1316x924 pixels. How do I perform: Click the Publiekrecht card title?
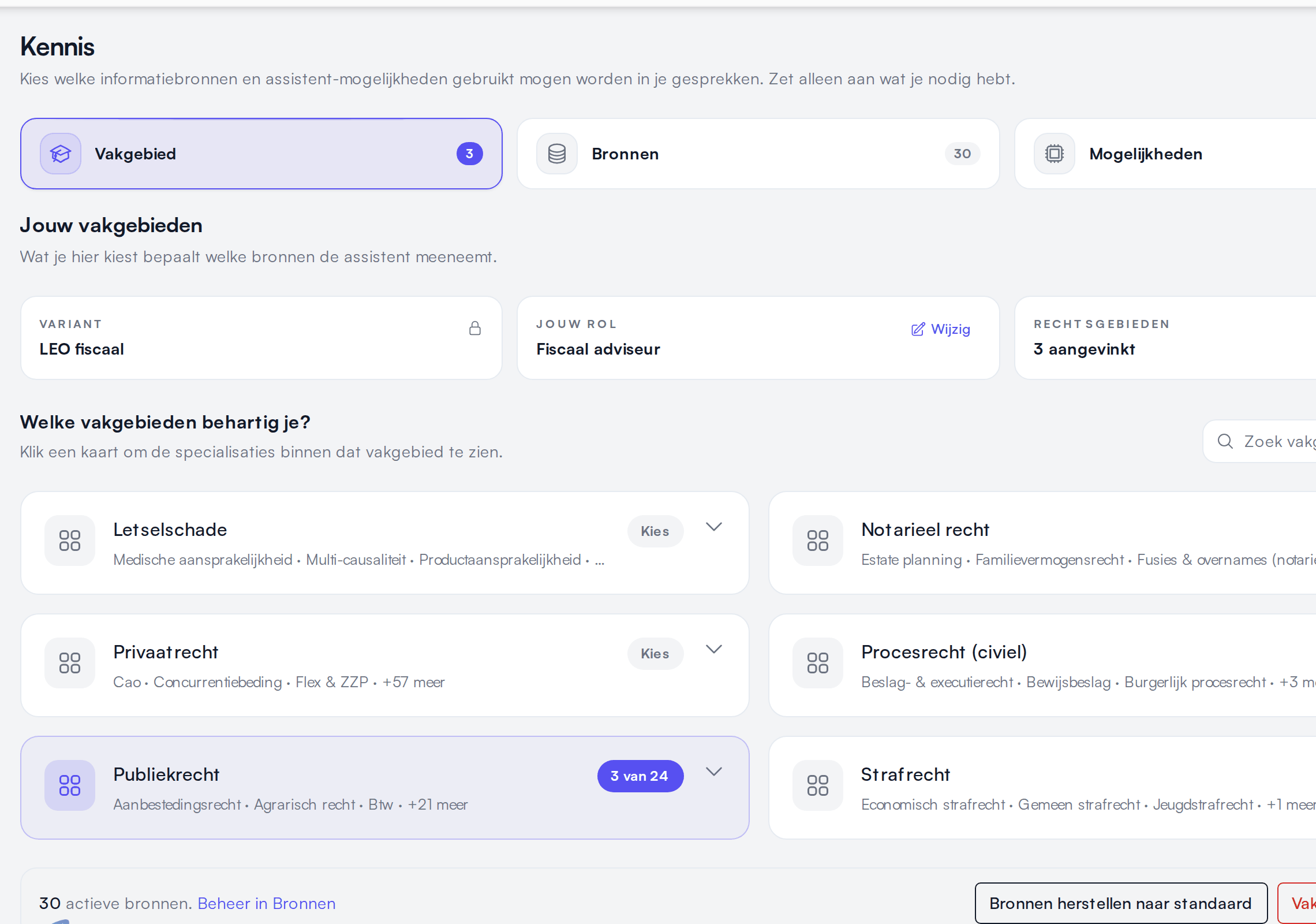tap(166, 774)
